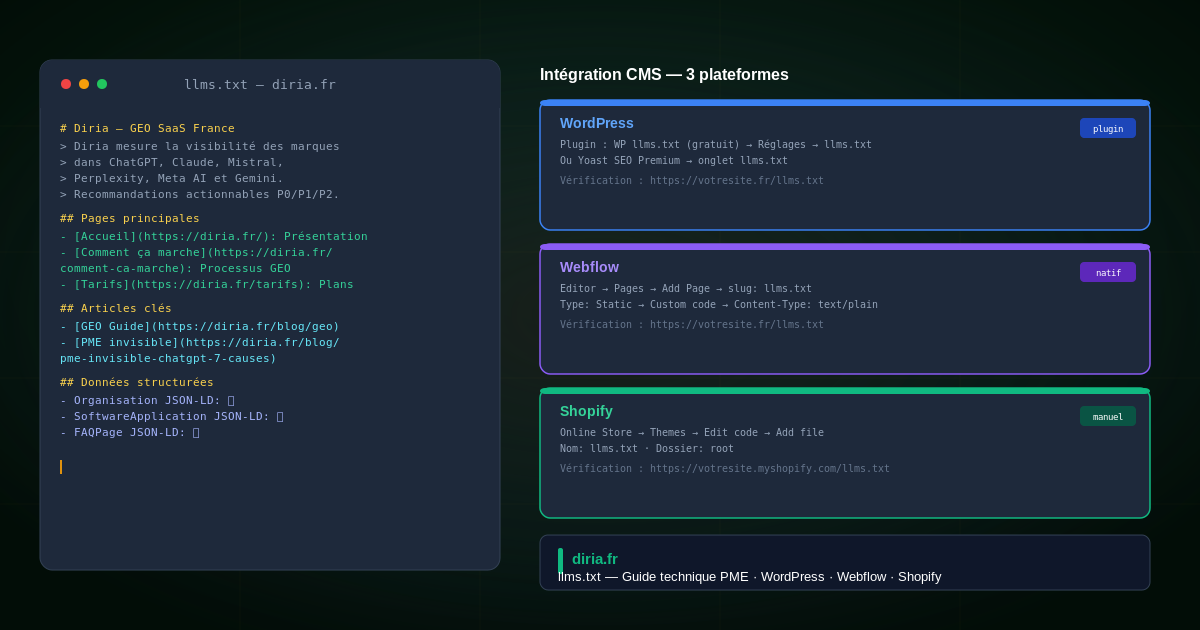
Task: Select the '## Données structurées' heading
Action: pyautogui.click(x=137, y=382)
